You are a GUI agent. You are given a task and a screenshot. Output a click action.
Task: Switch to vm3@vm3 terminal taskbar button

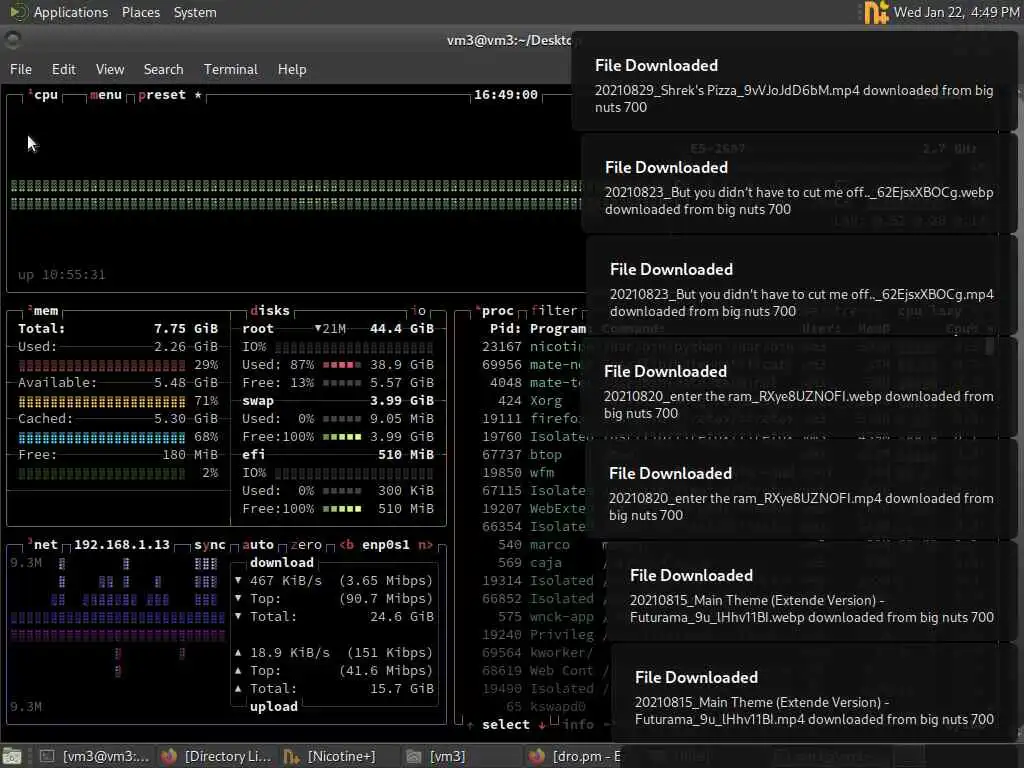pyautogui.click(x=95, y=756)
